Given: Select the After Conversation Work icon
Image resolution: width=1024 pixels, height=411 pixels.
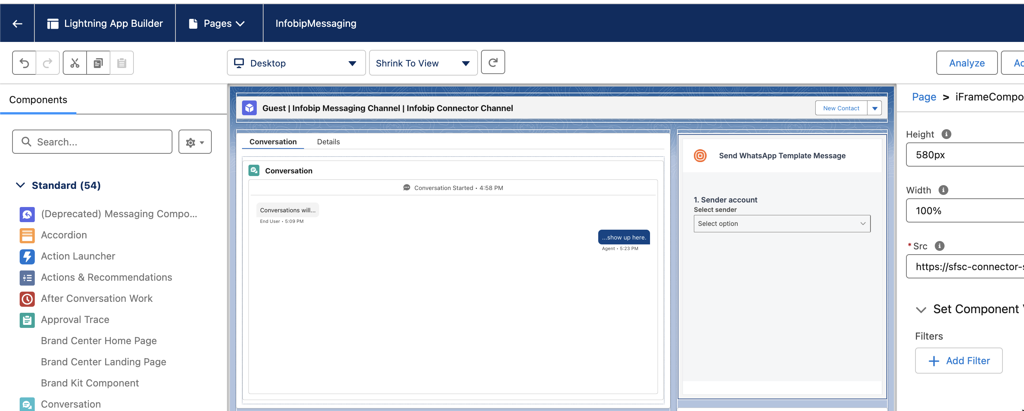Looking at the screenshot, I should point(27,299).
